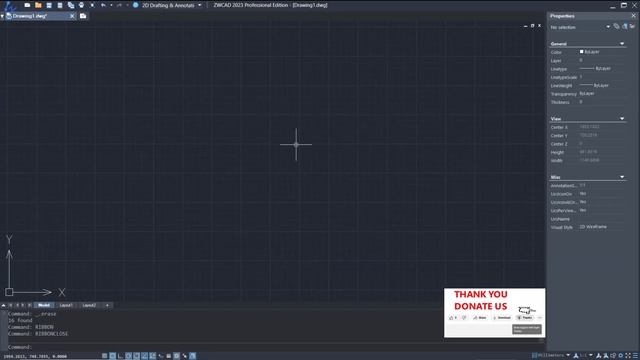Toggle Polar tracking in status bar
640x360 pixels.
[x=129, y=356]
